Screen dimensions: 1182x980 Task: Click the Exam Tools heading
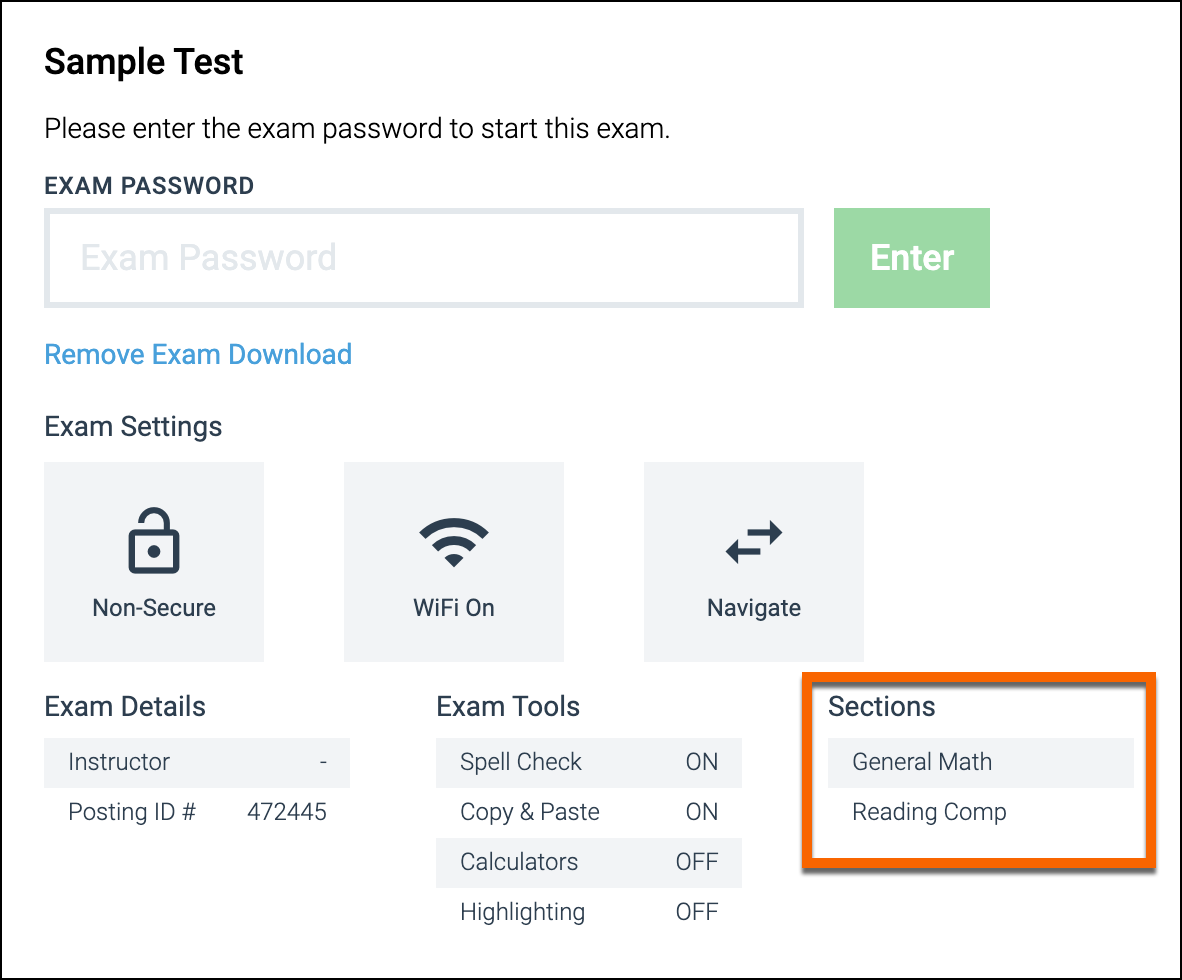click(x=508, y=706)
